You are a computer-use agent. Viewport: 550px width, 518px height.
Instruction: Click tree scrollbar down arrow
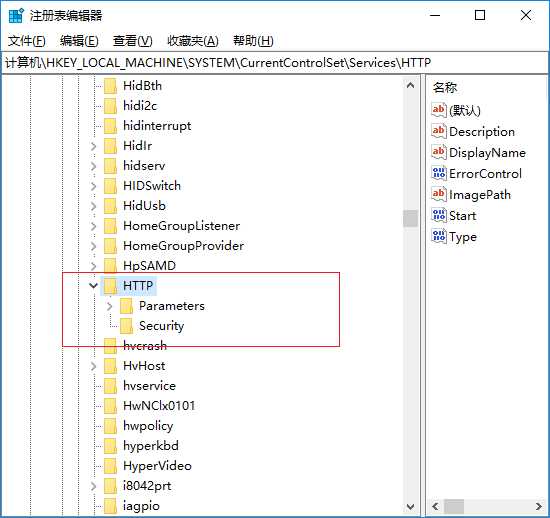(410, 506)
